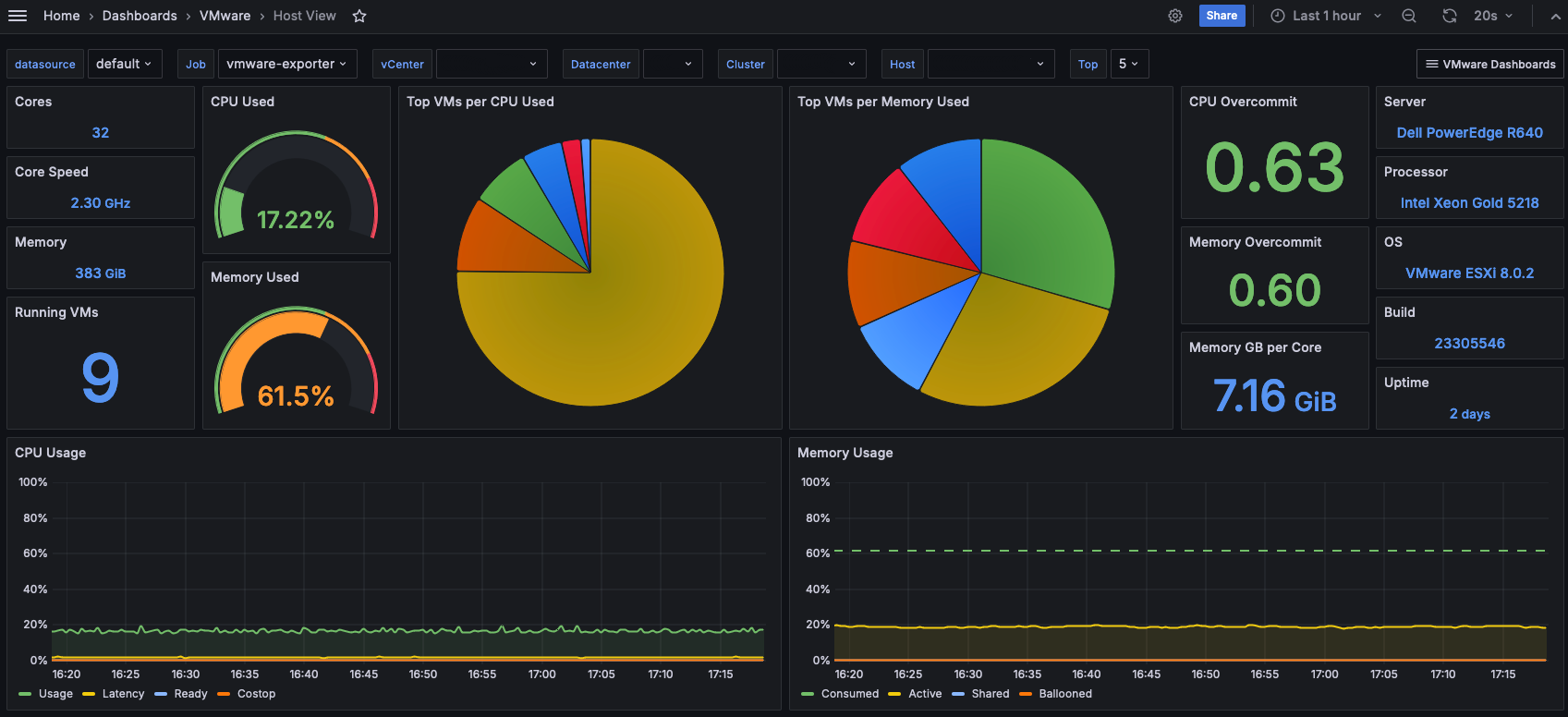The image size is (1568, 717).
Task: Go to Dashboards in the breadcrumb
Action: point(140,16)
